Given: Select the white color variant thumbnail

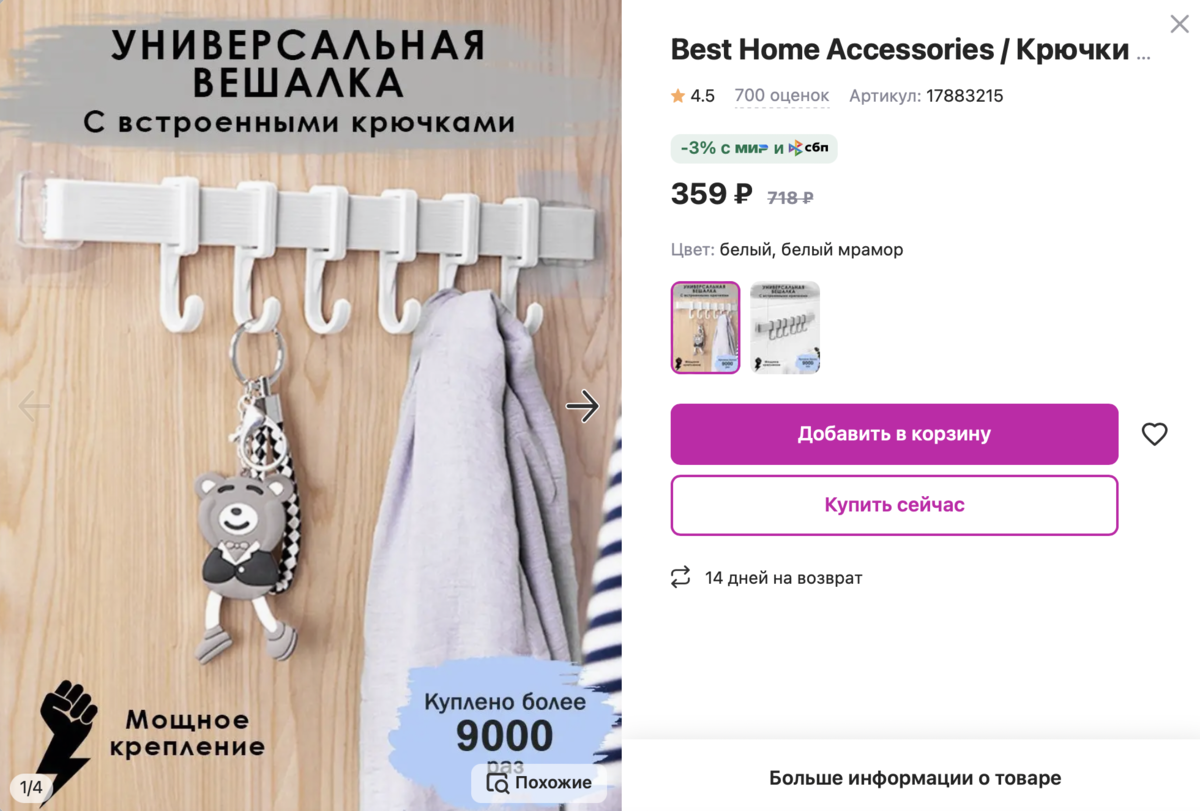Looking at the screenshot, I should pyautogui.click(x=705, y=328).
